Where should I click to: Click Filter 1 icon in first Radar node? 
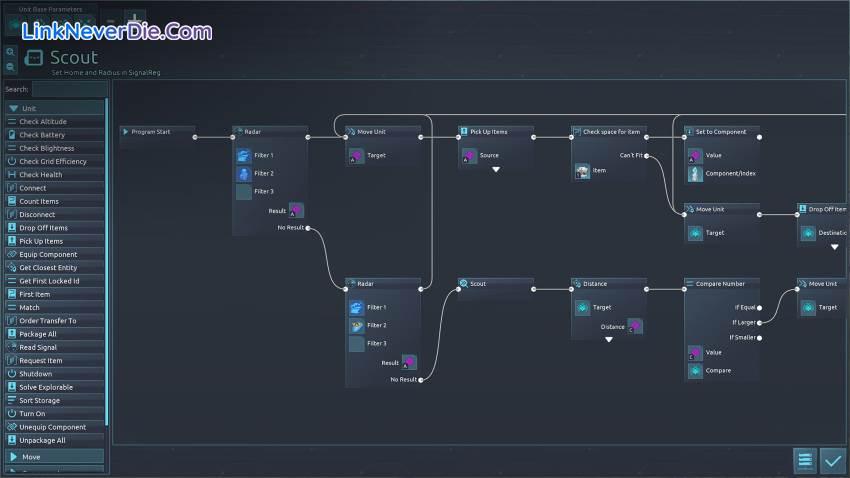(x=244, y=155)
